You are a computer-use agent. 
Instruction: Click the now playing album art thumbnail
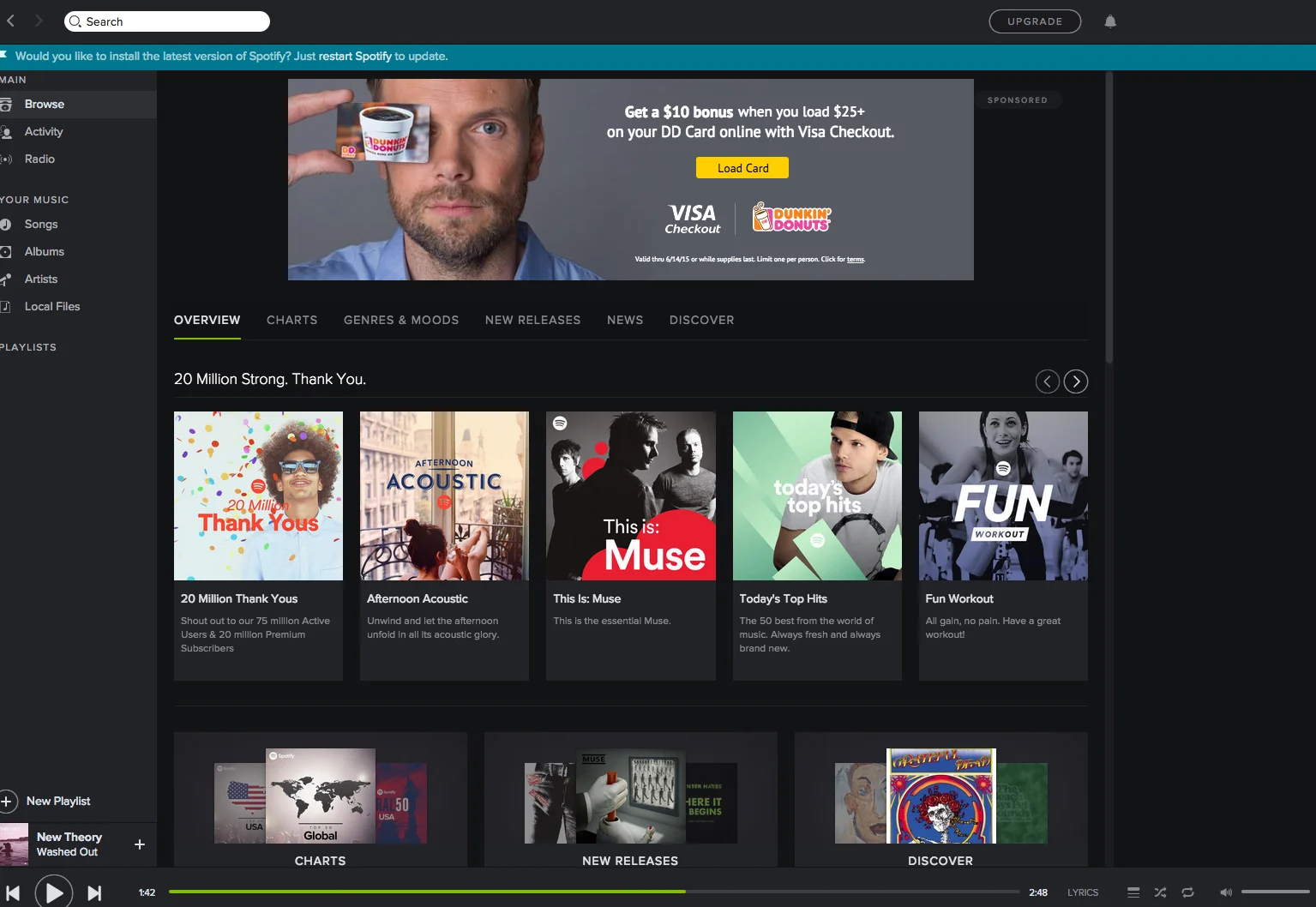(14, 844)
